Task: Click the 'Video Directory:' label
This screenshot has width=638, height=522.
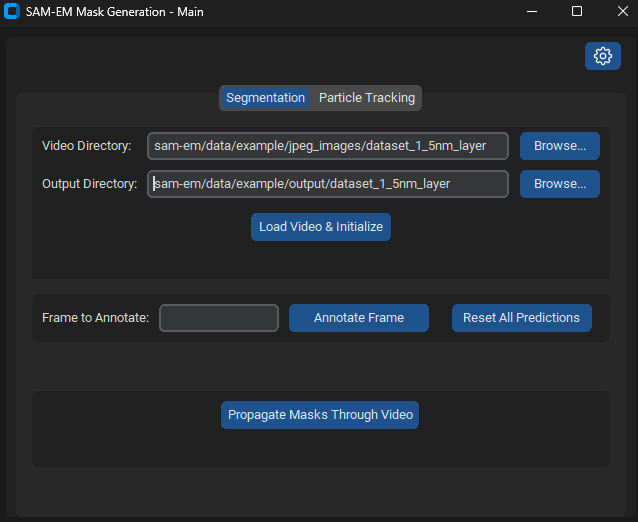Action: click(x=86, y=146)
